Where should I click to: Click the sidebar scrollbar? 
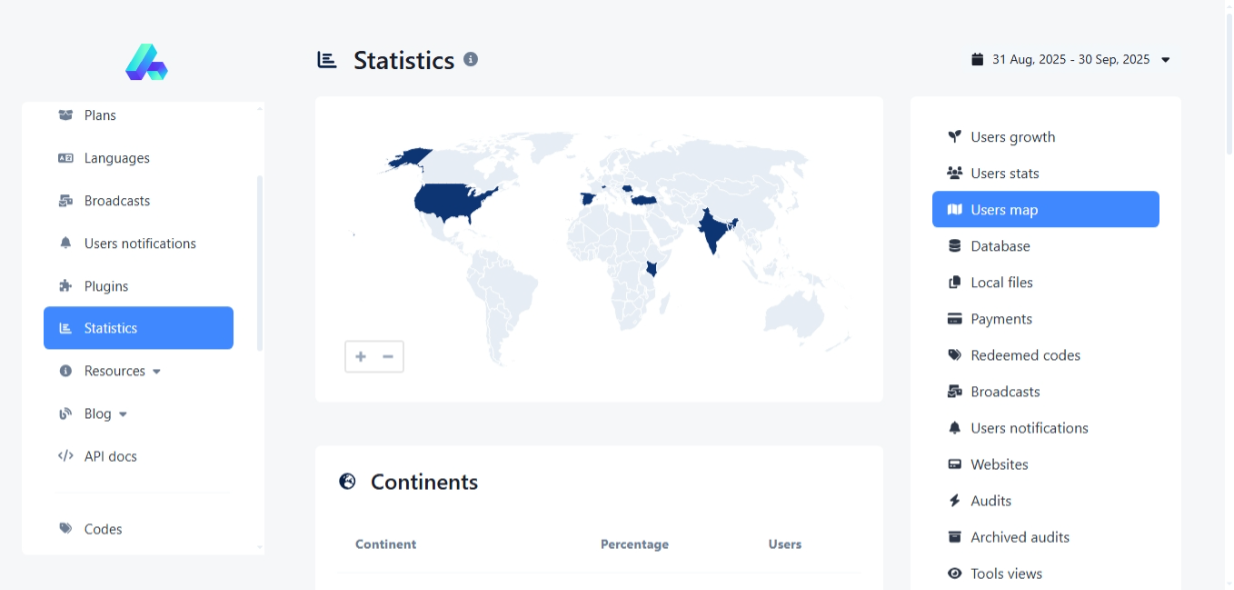pyautogui.click(x=260, y=262)
